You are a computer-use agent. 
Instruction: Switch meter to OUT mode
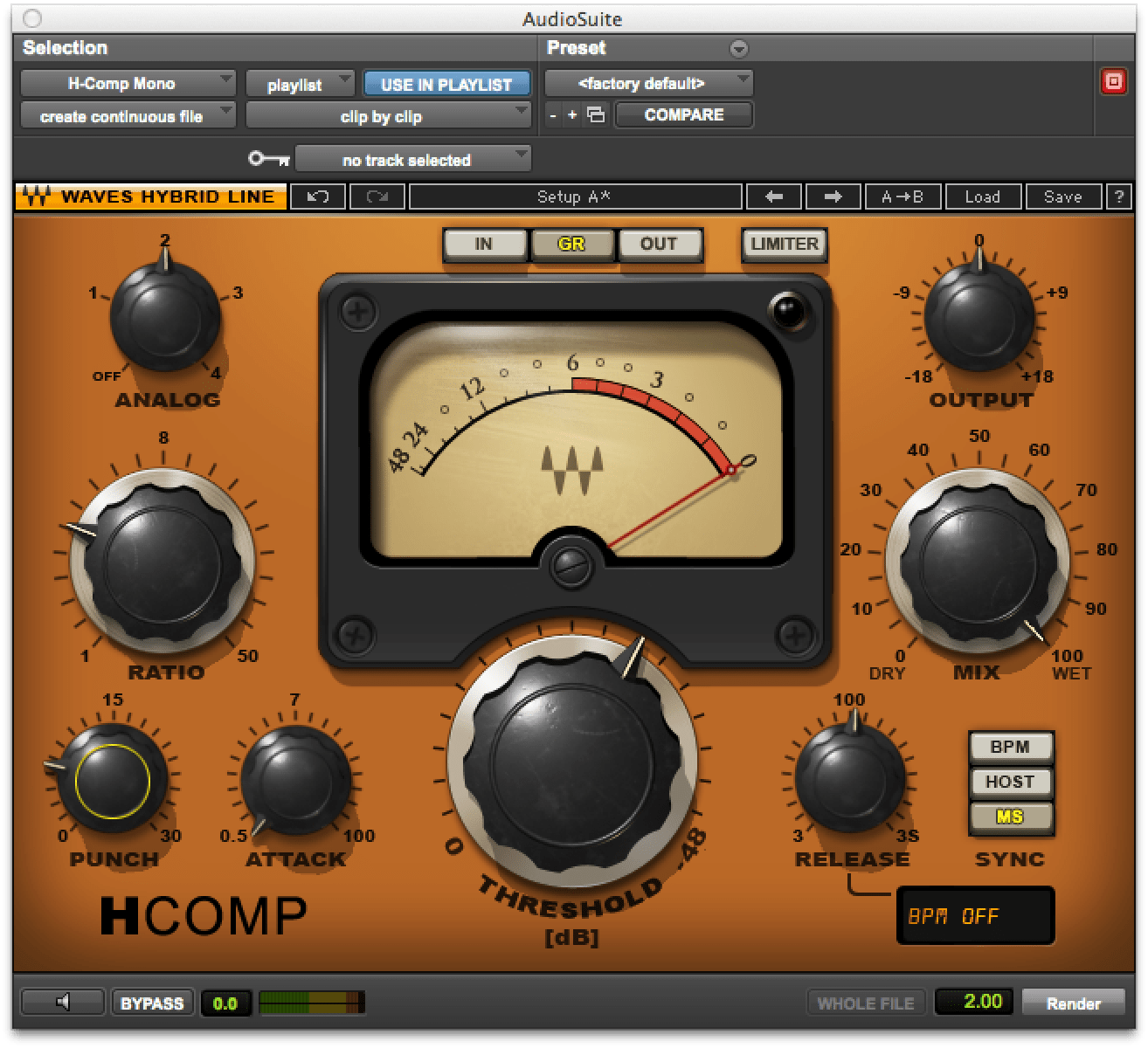coord(659,245)
